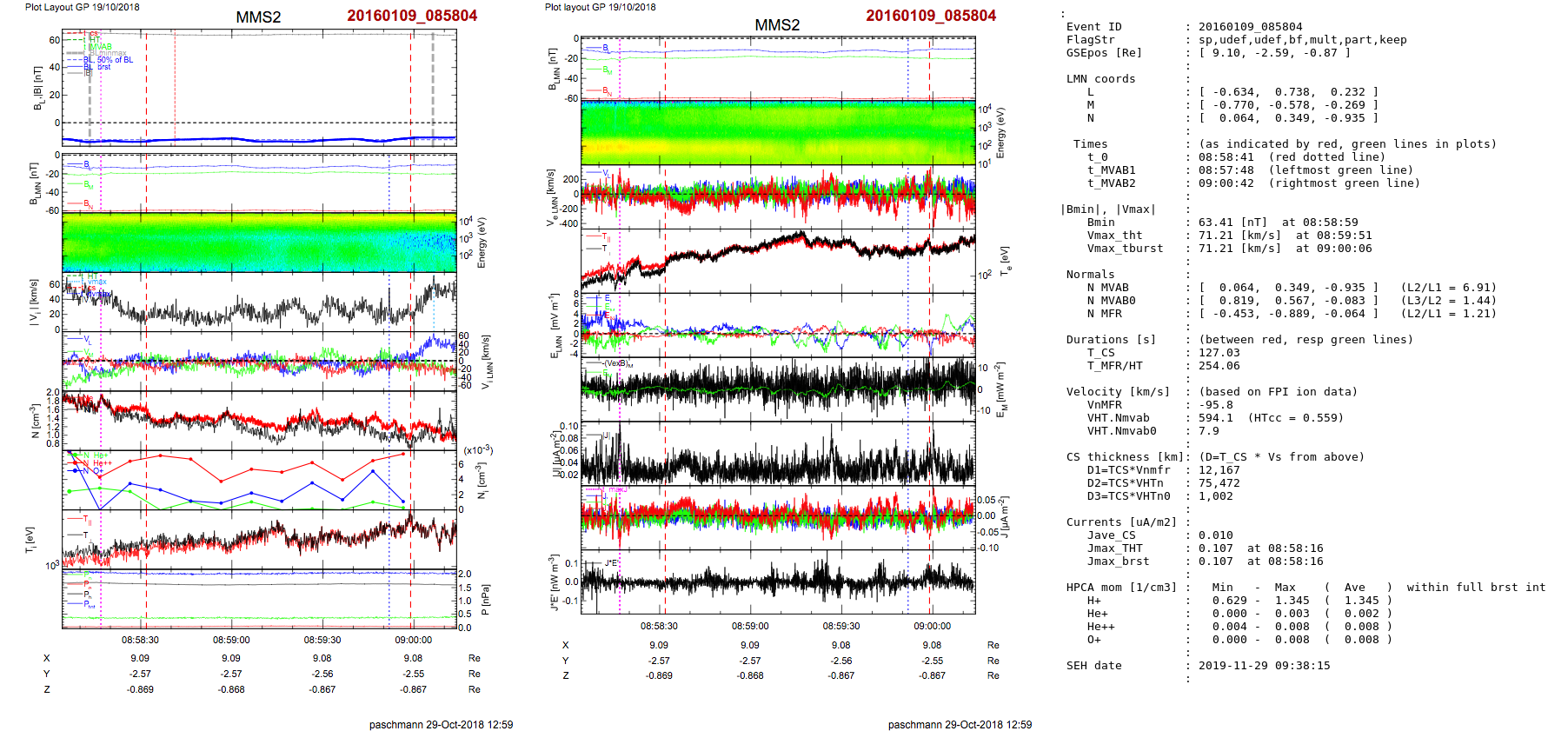Click the energy spectrogram in the left plot
Image resolution: width=1568 pixels, height=731 pixels.
click(259, 243)
